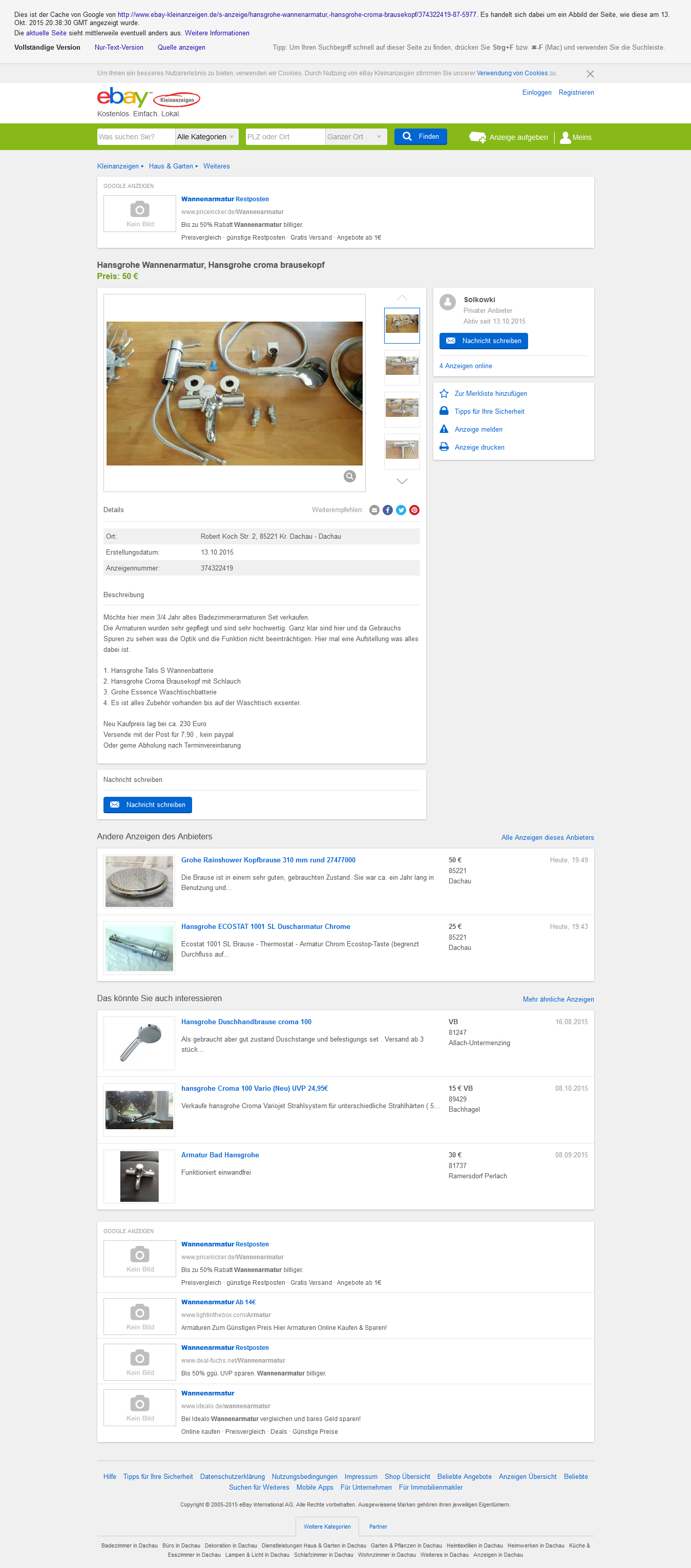The height and width of the screenshot is (1568, 691).
Task: Open Grohe Rainshower Kopfbrause listing
Action: pyautogui.click(x=268, y=860)
